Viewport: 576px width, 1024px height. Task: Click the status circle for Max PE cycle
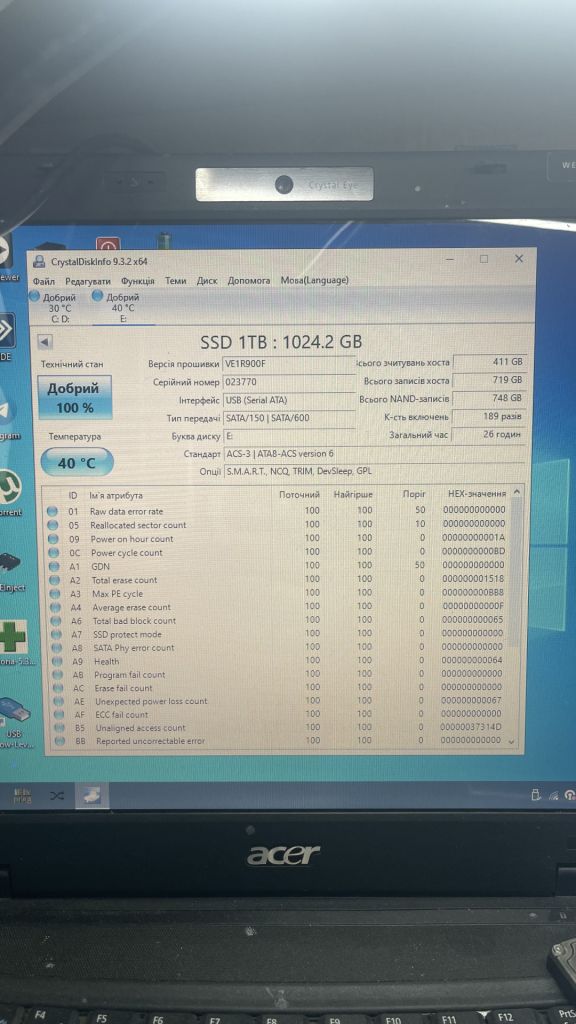pos(55,594)
